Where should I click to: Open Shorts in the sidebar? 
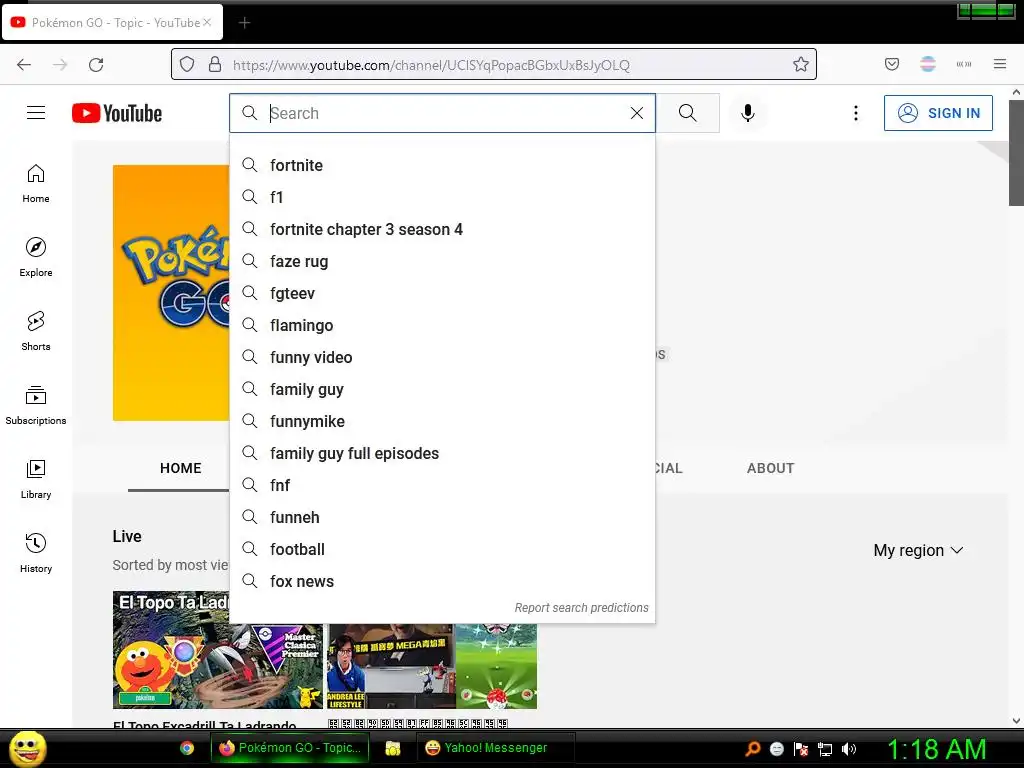pyautogui.click(x=36, y=331)
